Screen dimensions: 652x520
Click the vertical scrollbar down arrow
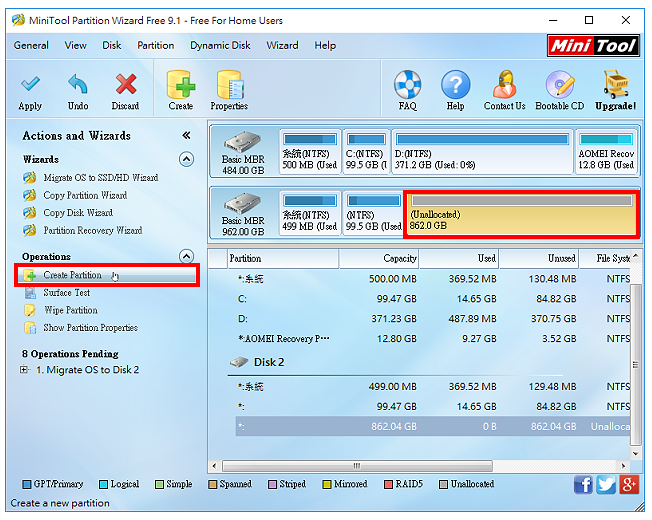[x=635, y=453]
